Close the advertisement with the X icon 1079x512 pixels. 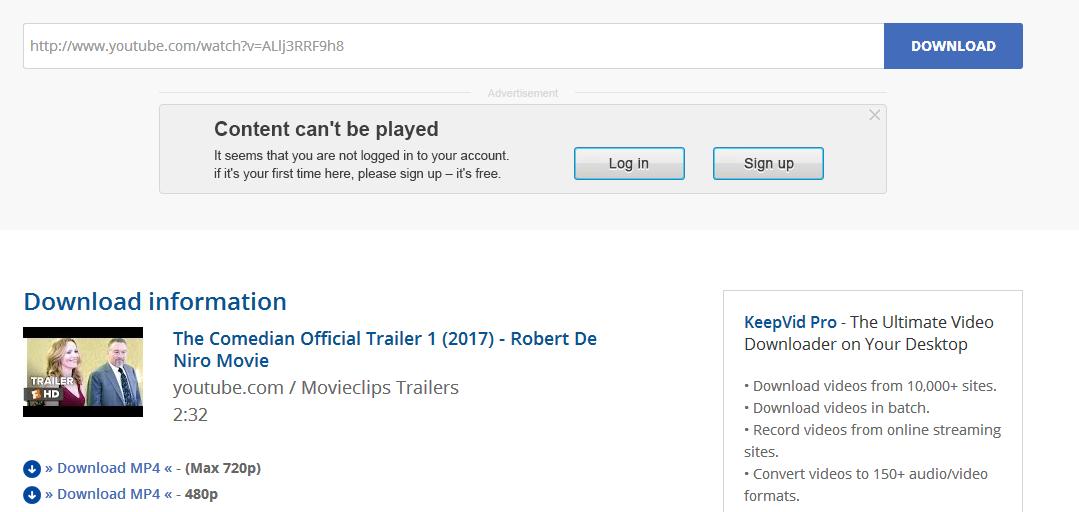coord(875,115)
